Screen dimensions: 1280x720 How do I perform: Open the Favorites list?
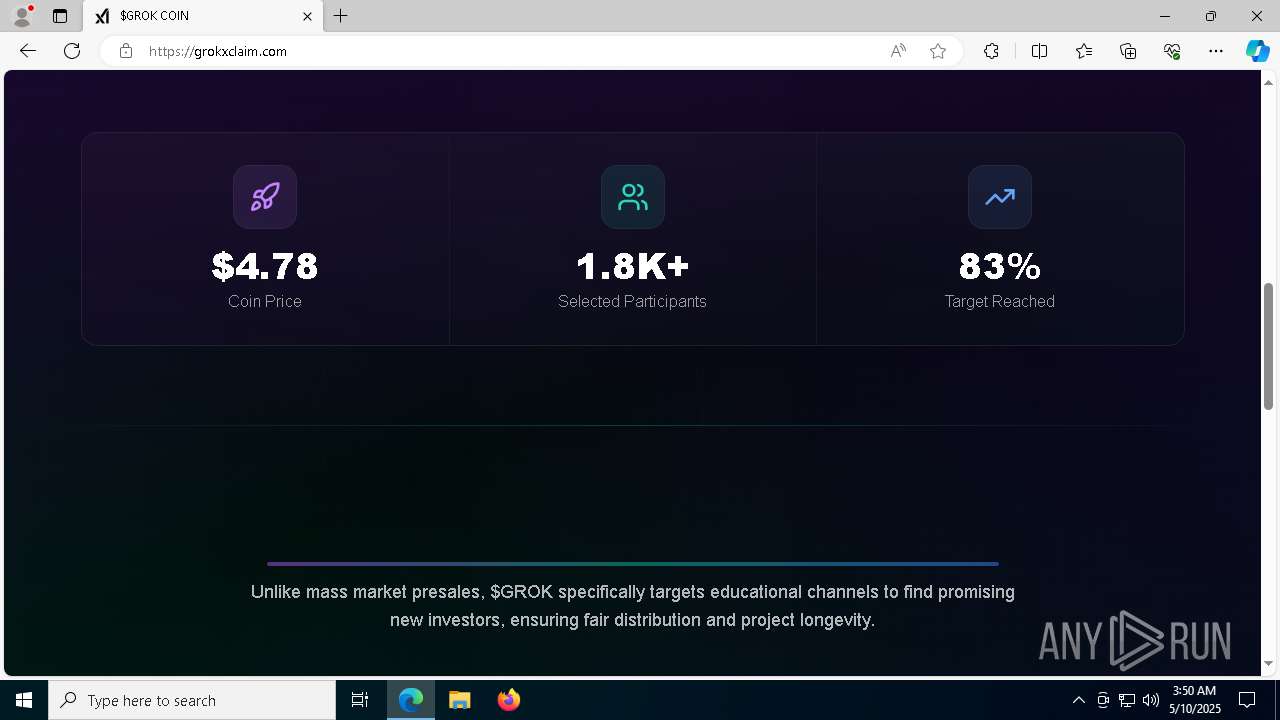(1084, 51)
